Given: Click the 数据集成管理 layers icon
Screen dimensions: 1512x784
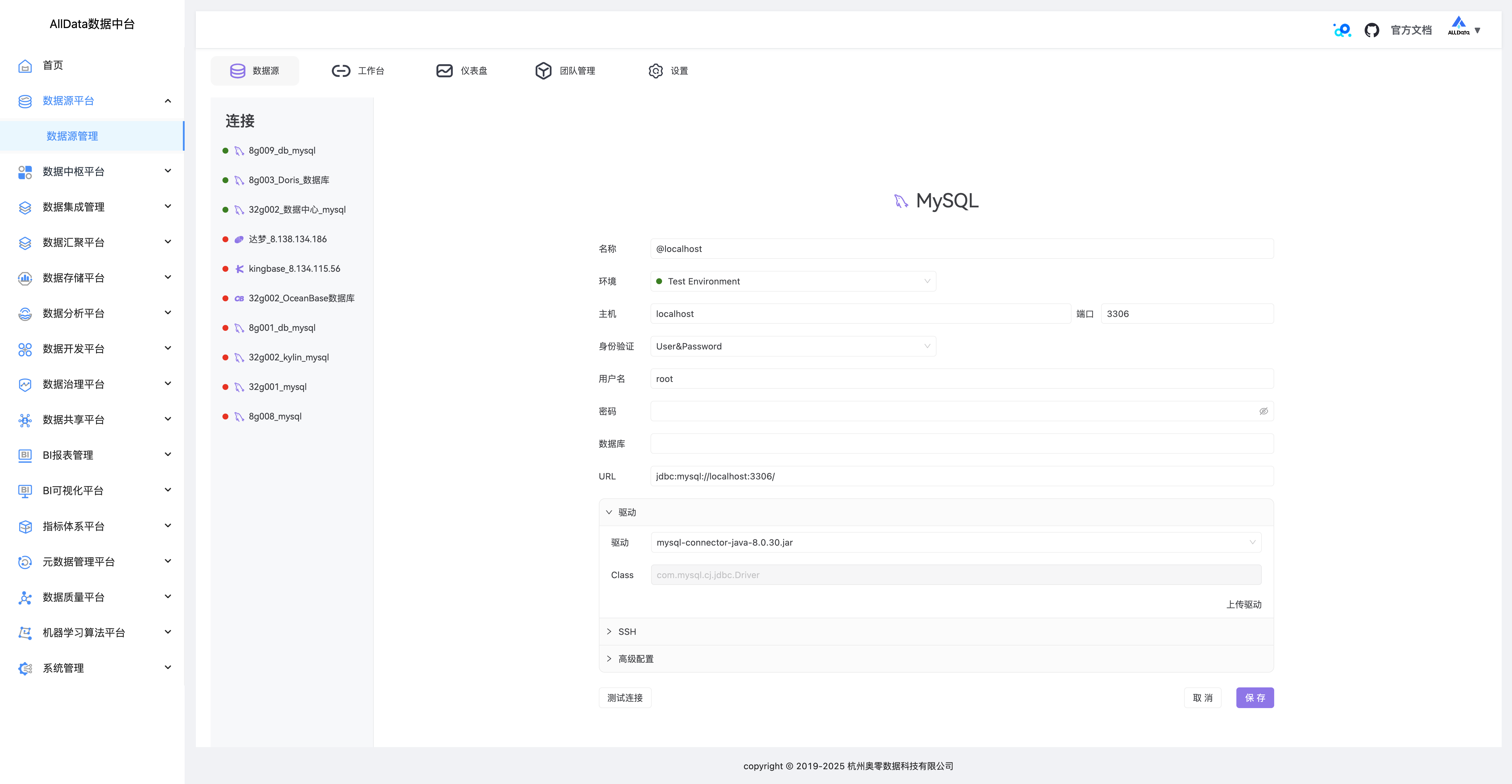Looking at the screenshot, I should point(25,207).
